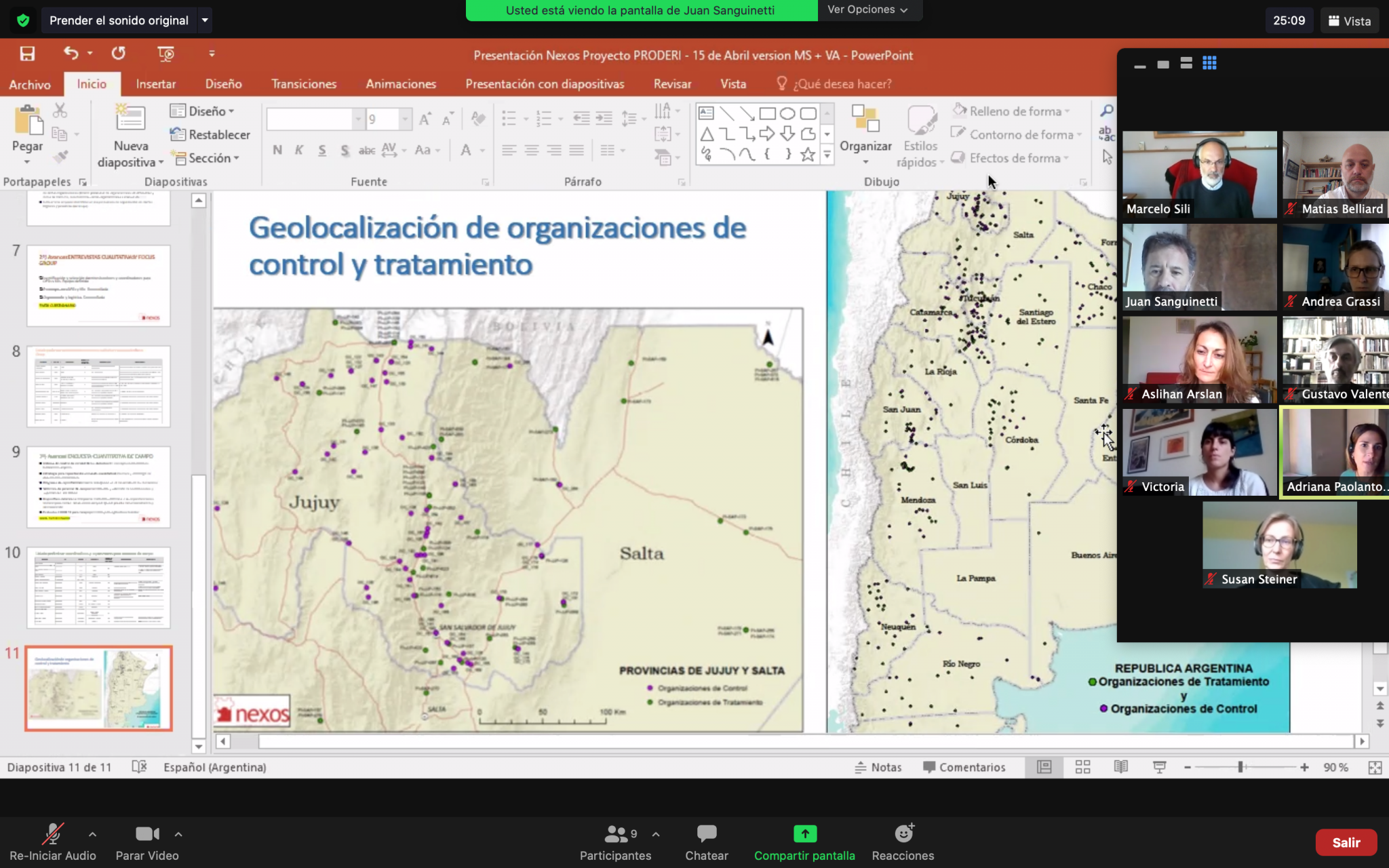Click the red Salir button
The width and height of the screenshot is (1389, 868).
pyautogui.click(x=1346, y=842)
